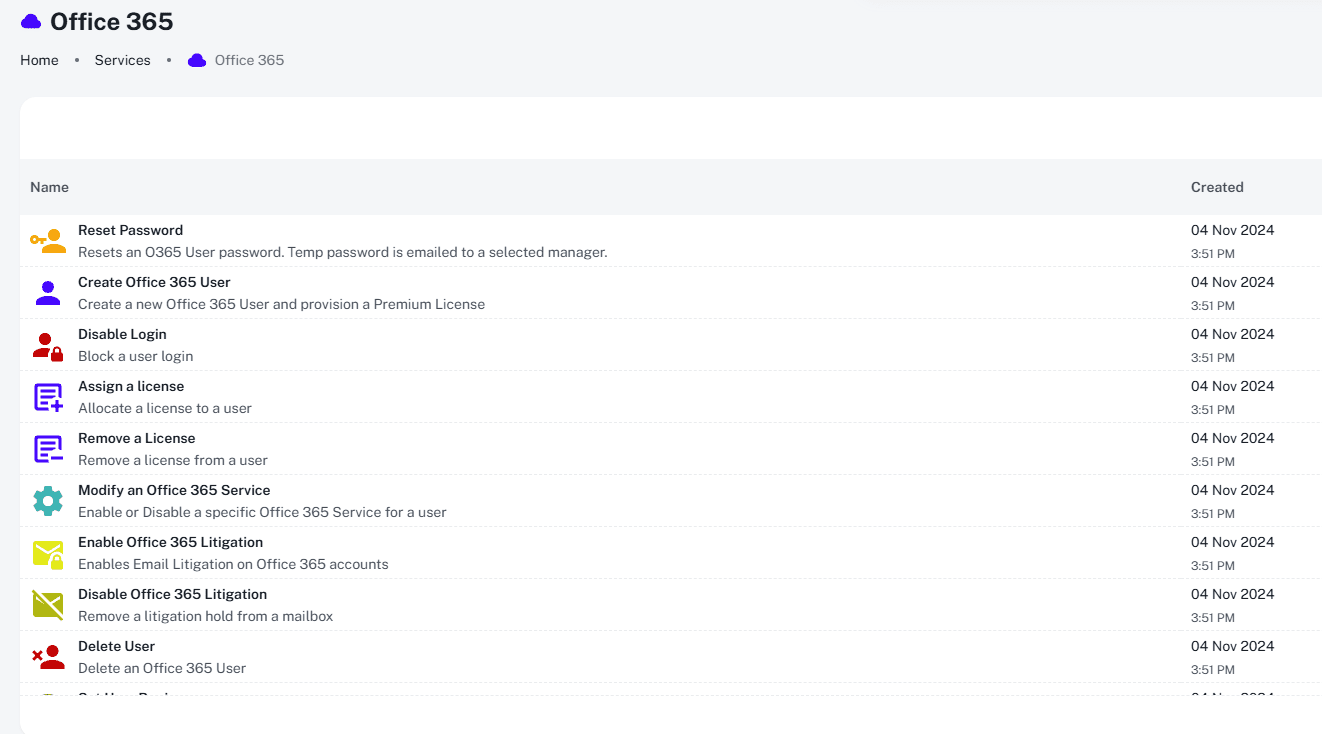Select the Enable Office 365 Litigation row
Screen dimensions: 1322x734
(170, 542)
